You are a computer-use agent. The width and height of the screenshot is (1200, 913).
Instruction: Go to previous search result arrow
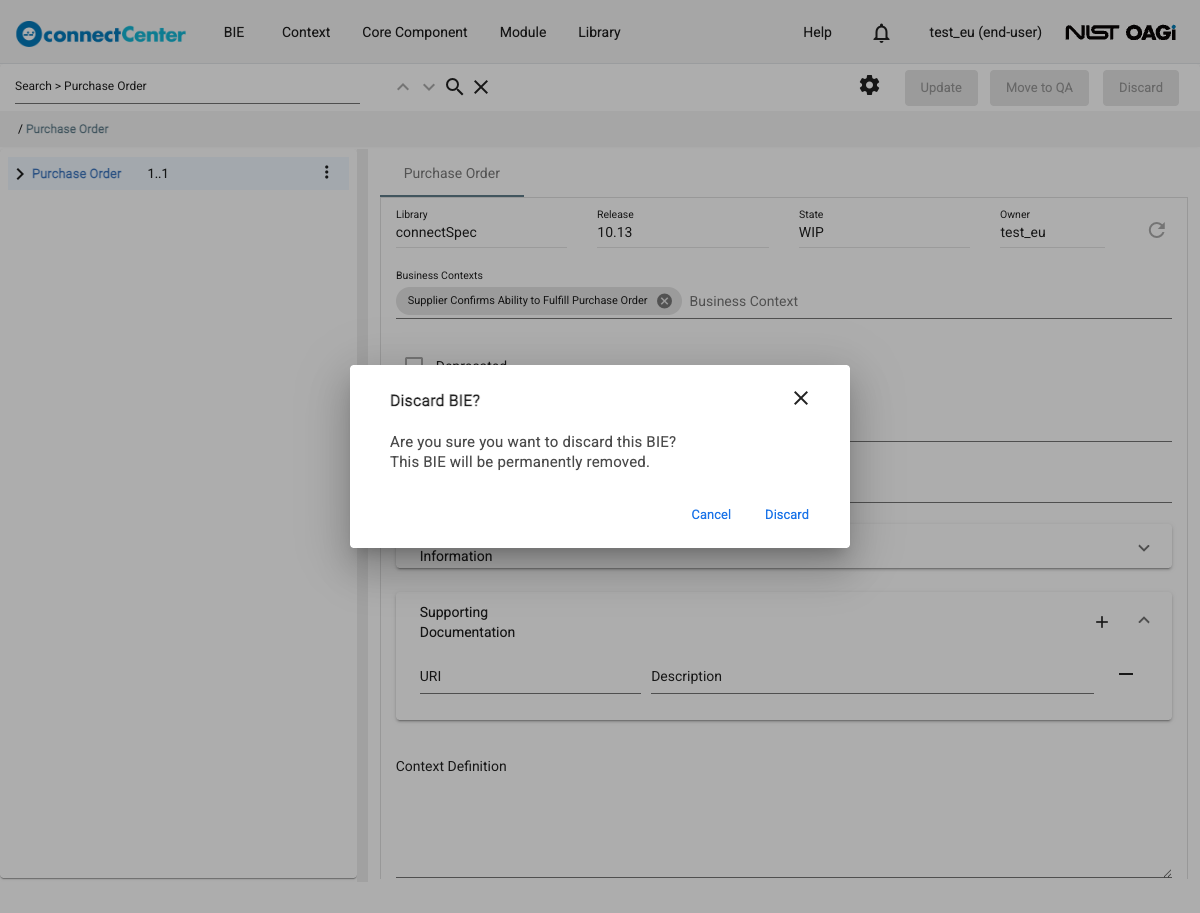coord(403,87)
